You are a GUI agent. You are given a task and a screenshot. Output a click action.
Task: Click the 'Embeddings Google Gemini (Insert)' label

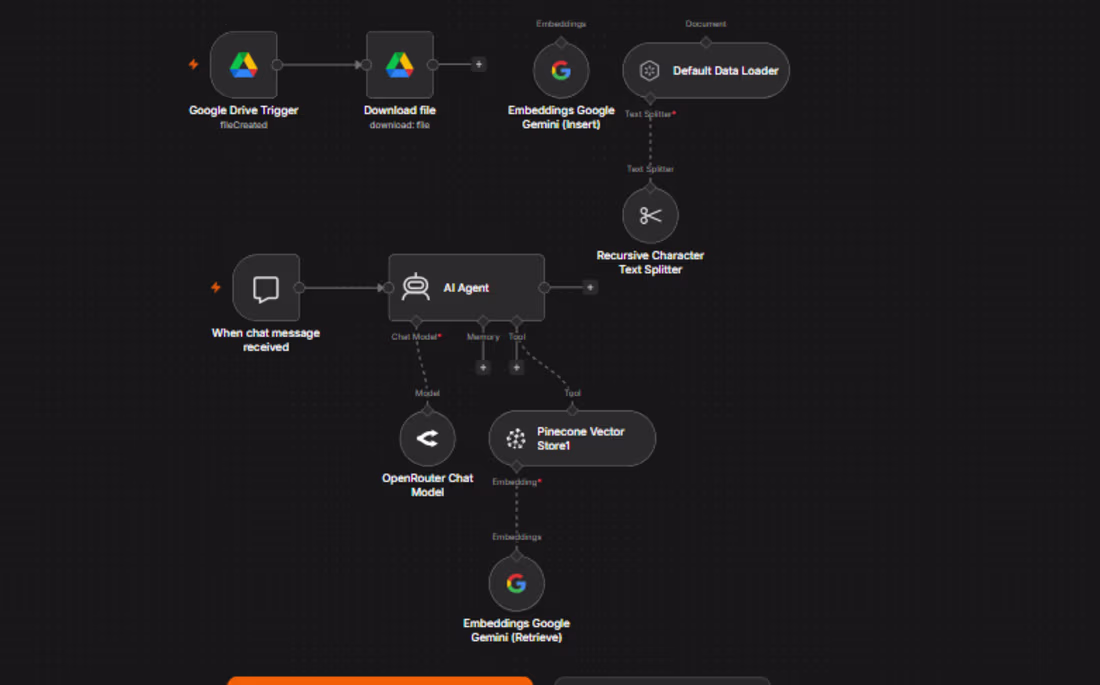(561, 117)
